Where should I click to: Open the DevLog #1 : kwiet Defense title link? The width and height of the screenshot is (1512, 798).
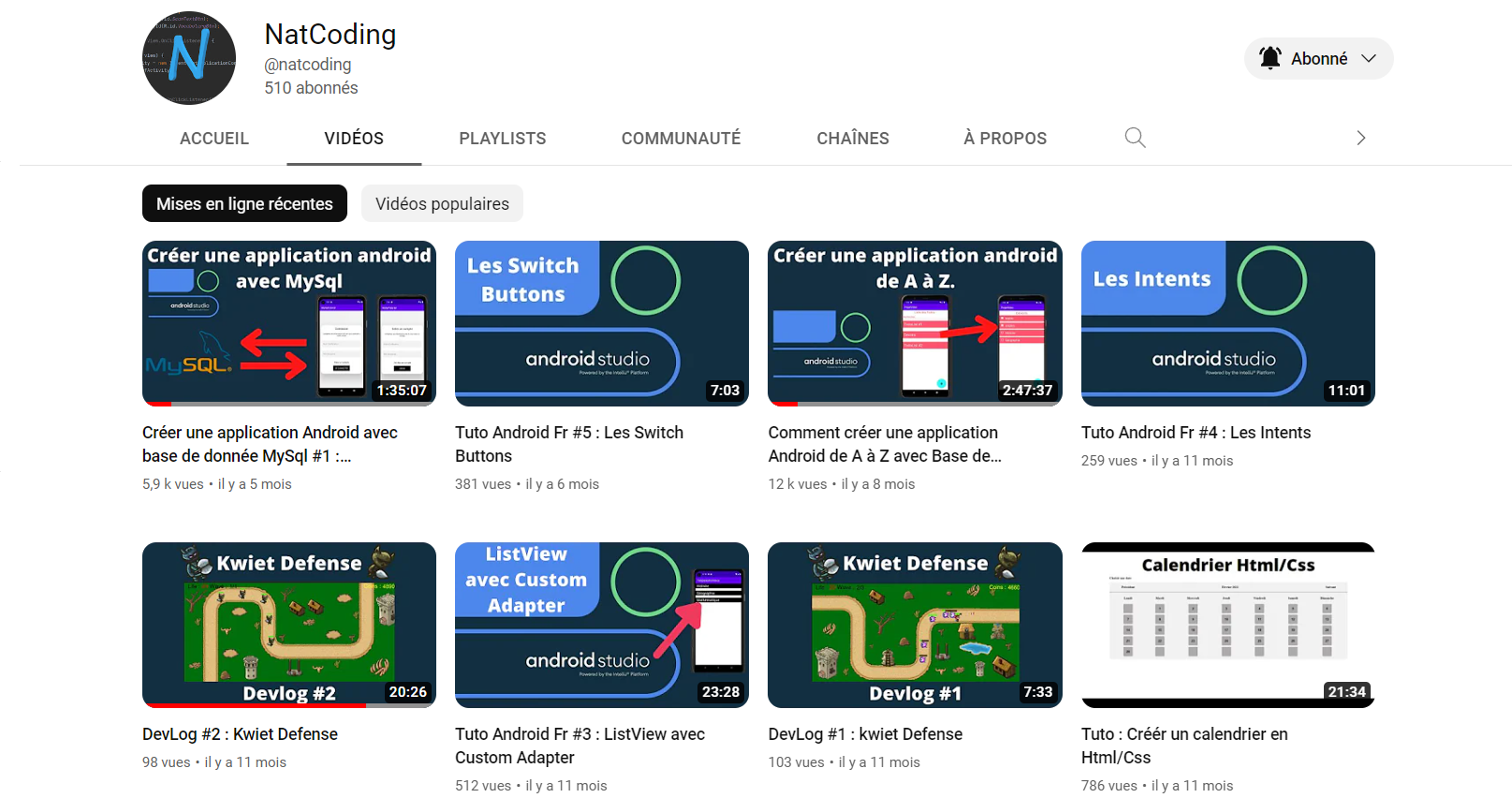tap(865, 734)
